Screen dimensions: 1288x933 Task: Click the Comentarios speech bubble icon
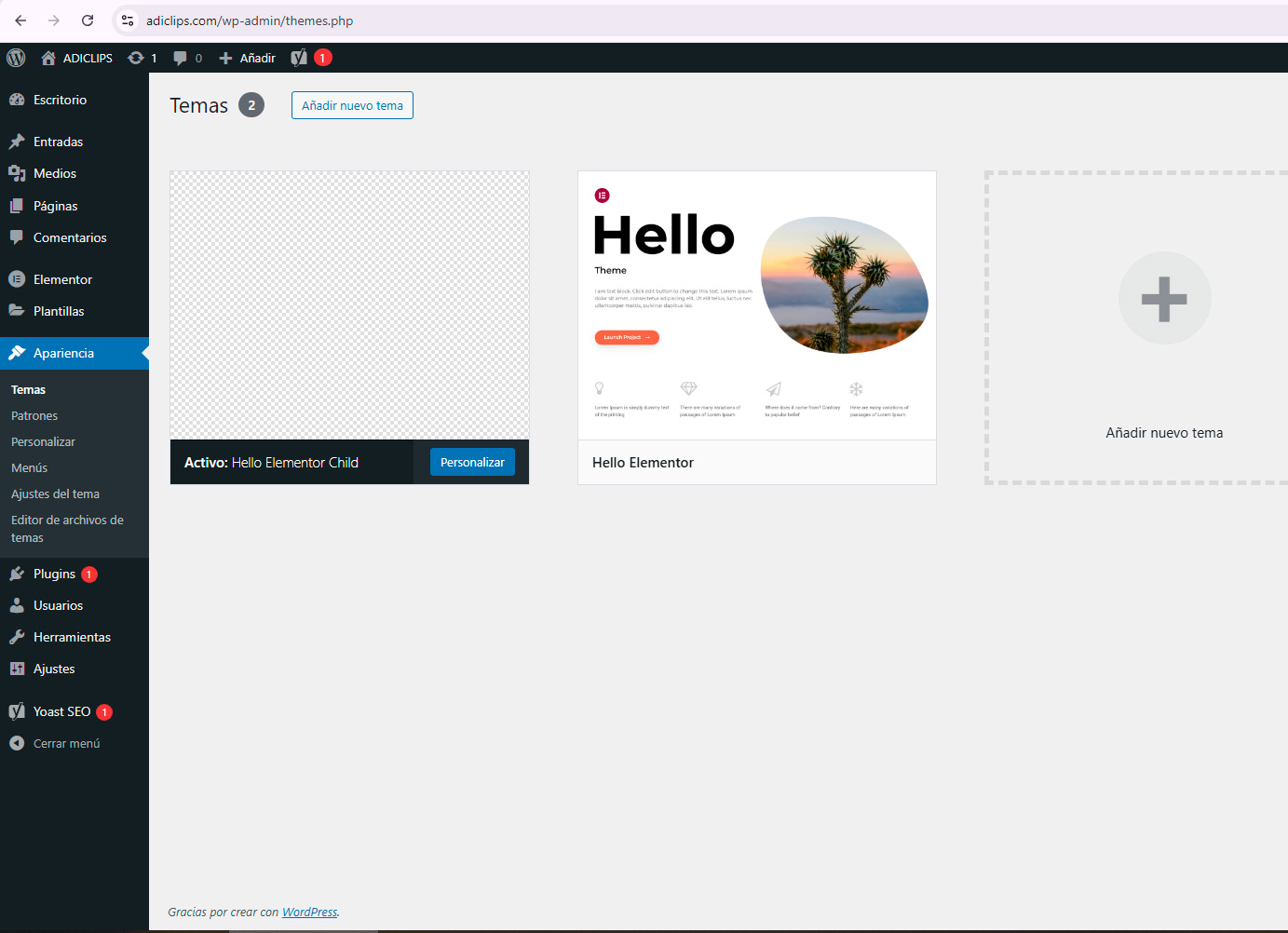pos(17,237)
